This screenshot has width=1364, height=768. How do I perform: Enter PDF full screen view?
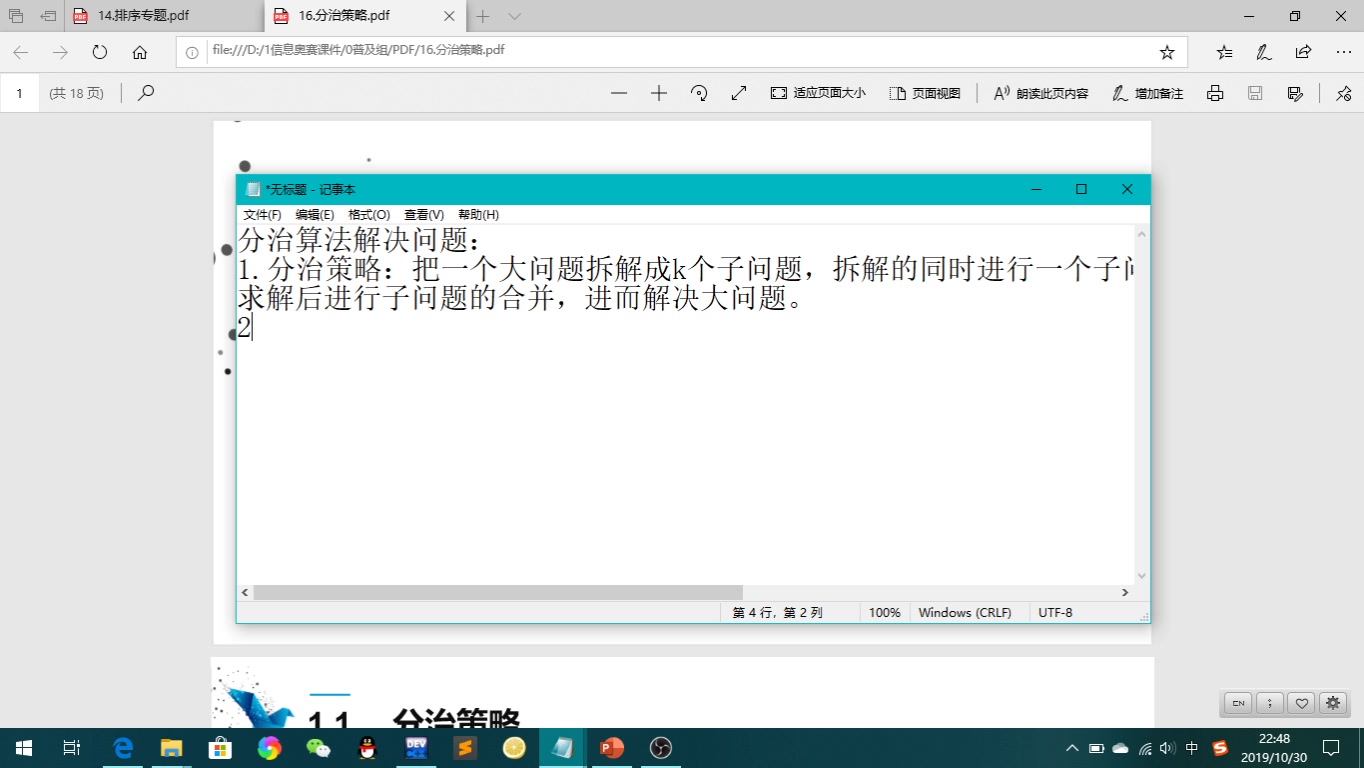click(739, 92)
